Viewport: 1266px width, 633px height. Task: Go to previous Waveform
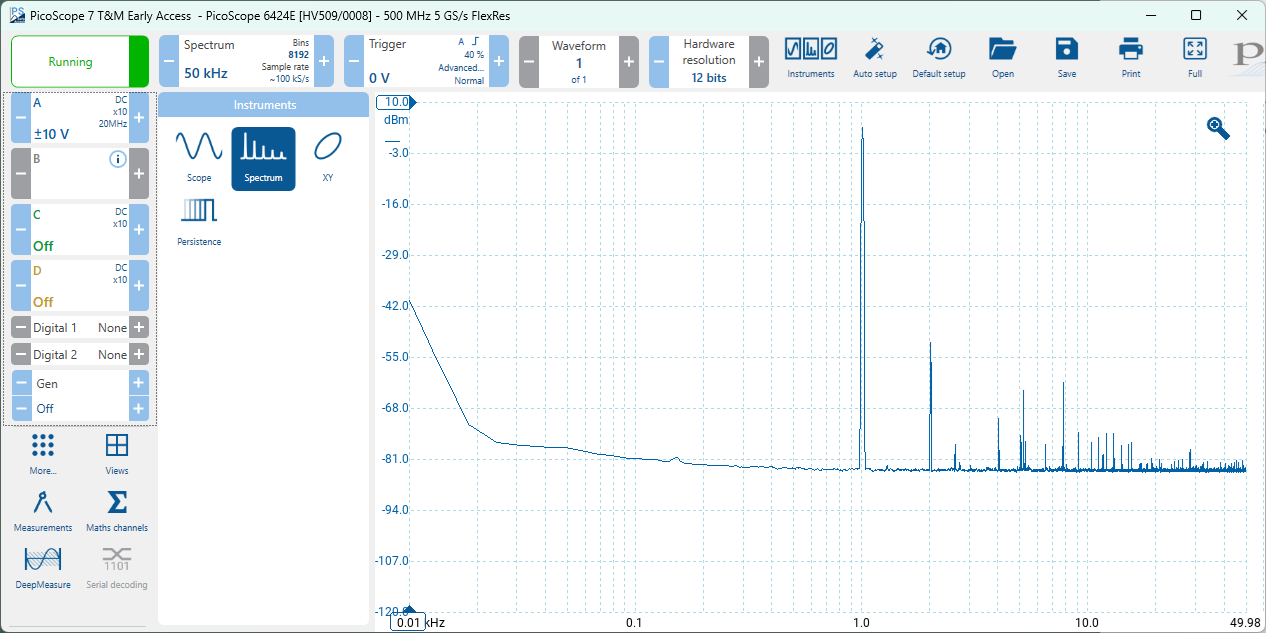coord(529,61)
